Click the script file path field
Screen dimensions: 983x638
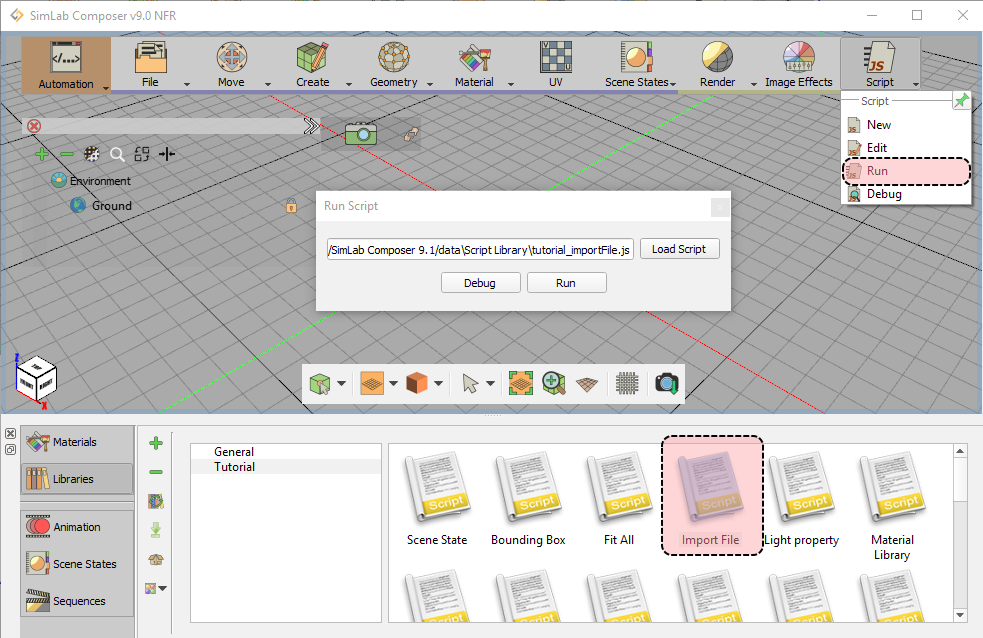click(480, 249)
